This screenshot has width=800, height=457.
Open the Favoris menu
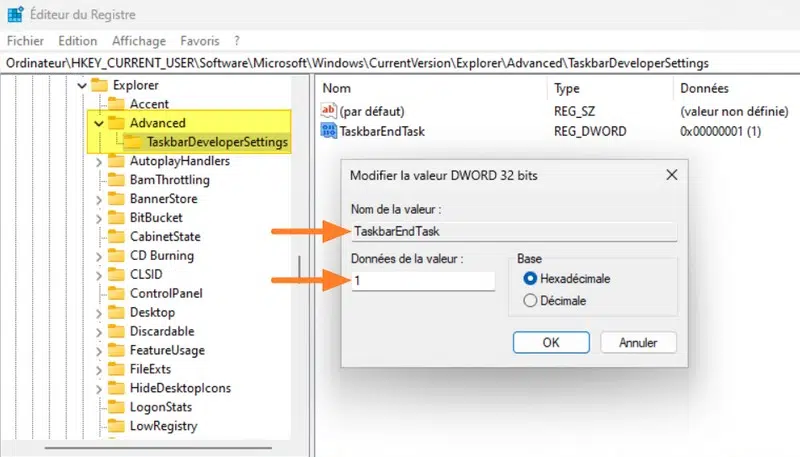[199, 41]
